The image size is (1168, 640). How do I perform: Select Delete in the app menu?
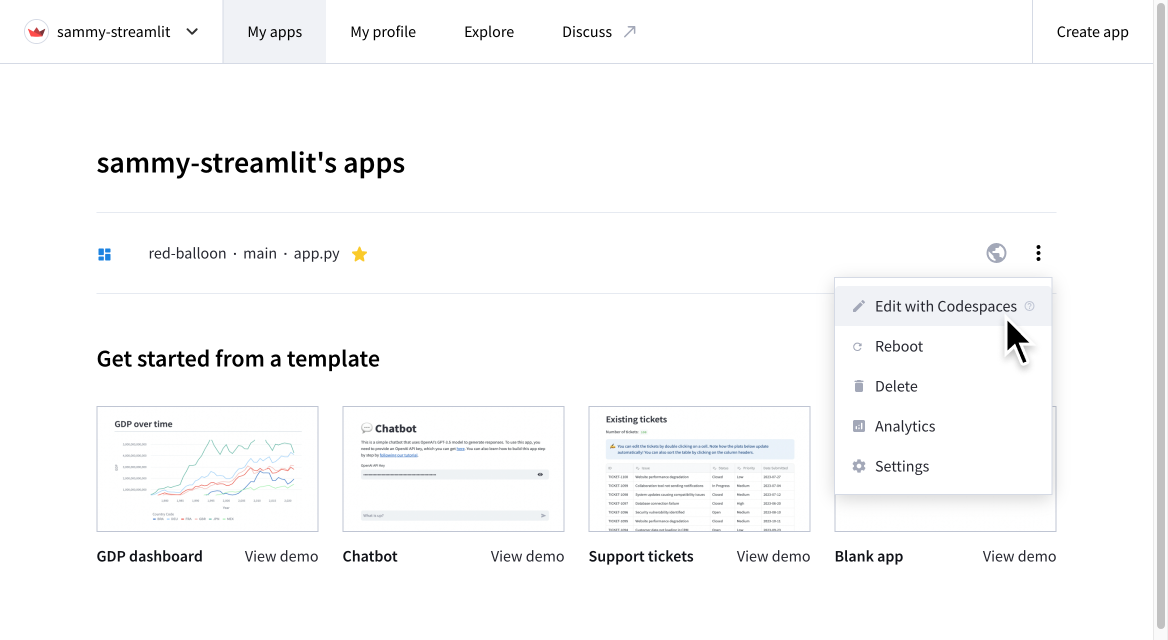(897, 386)
